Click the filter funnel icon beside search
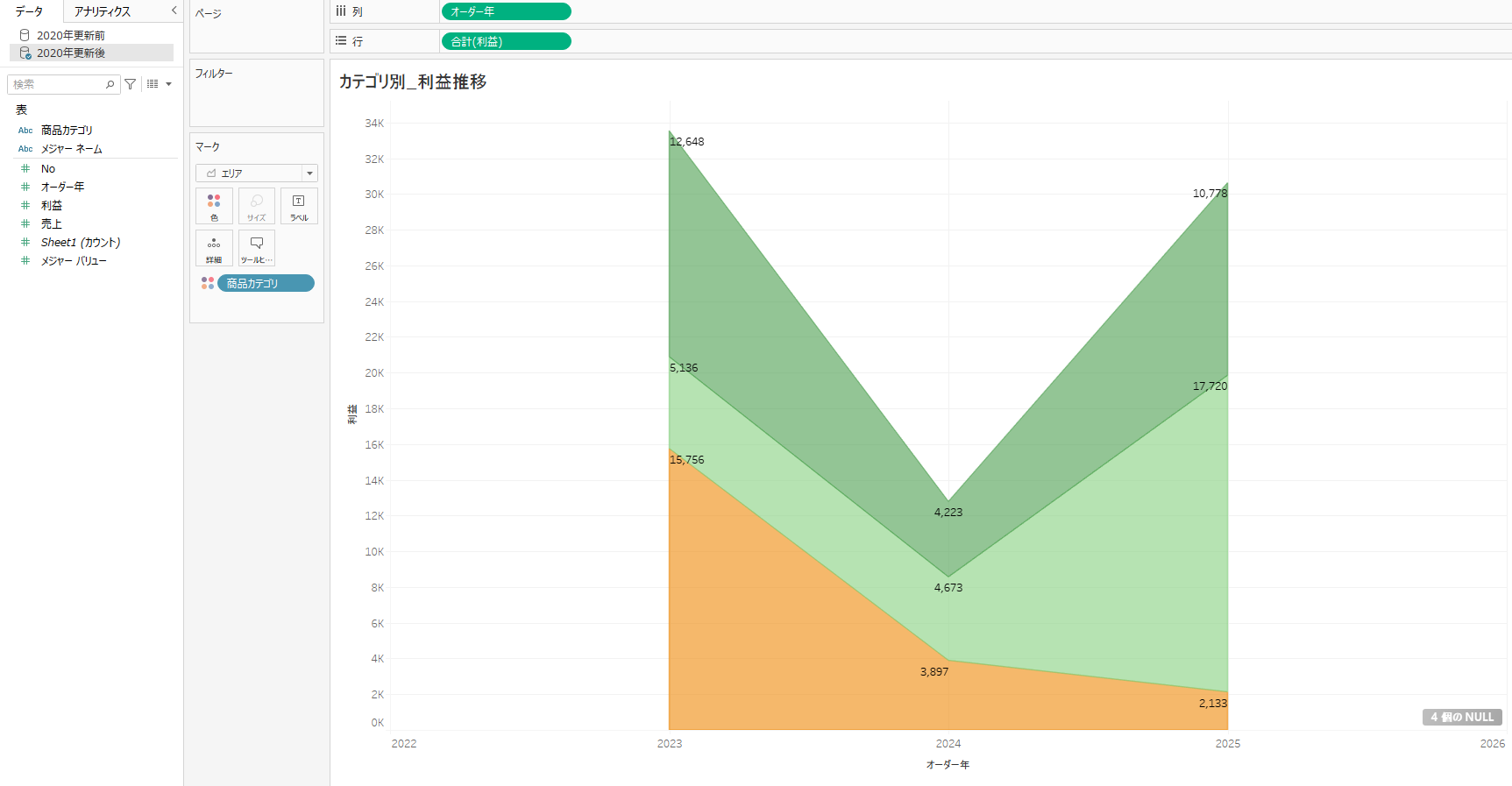The width and height of the screenshot is (1512, 786). (131, 84)
